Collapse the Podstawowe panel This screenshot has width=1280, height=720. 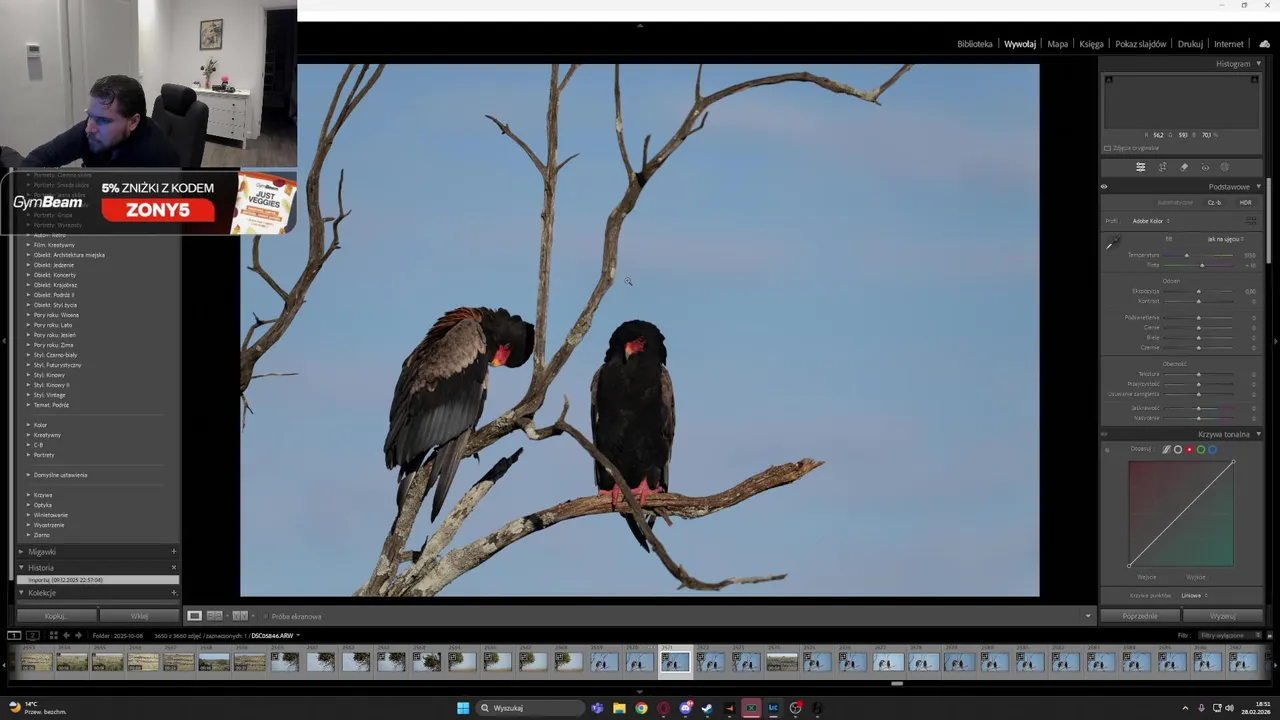point(1258,187)
